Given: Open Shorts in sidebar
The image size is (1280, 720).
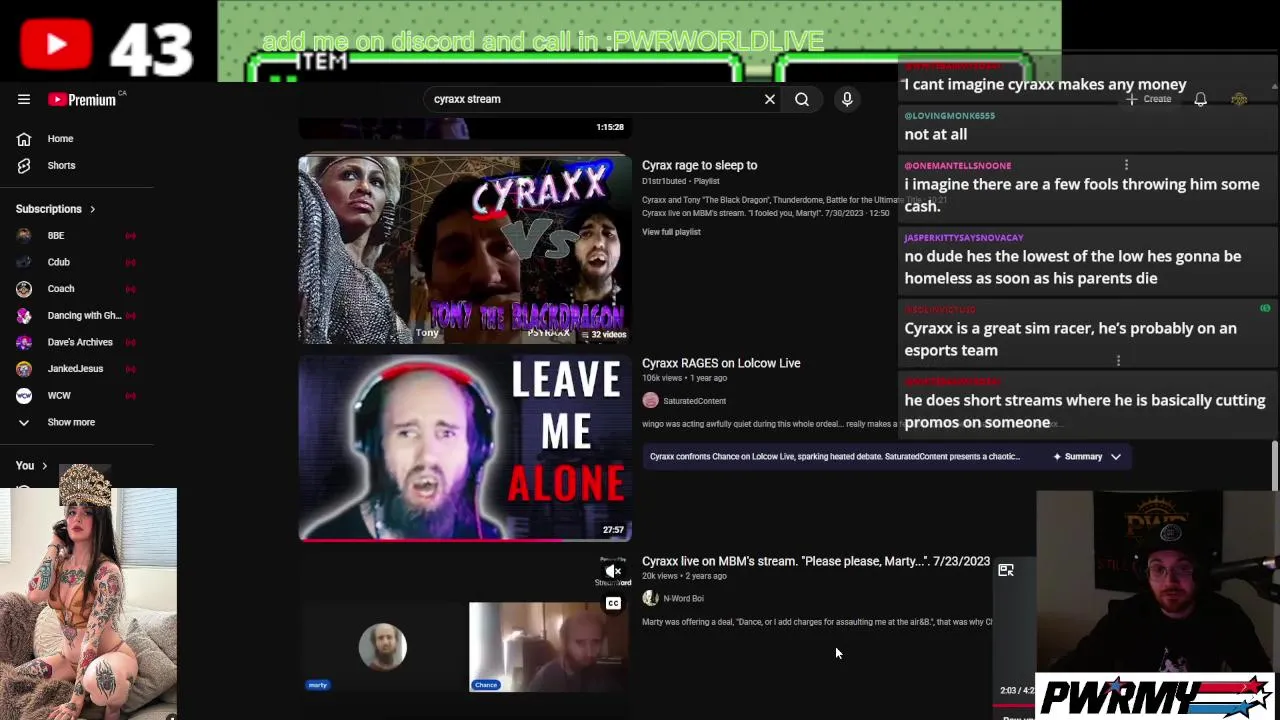Looking at the screenshot, I should pos(61,165).
